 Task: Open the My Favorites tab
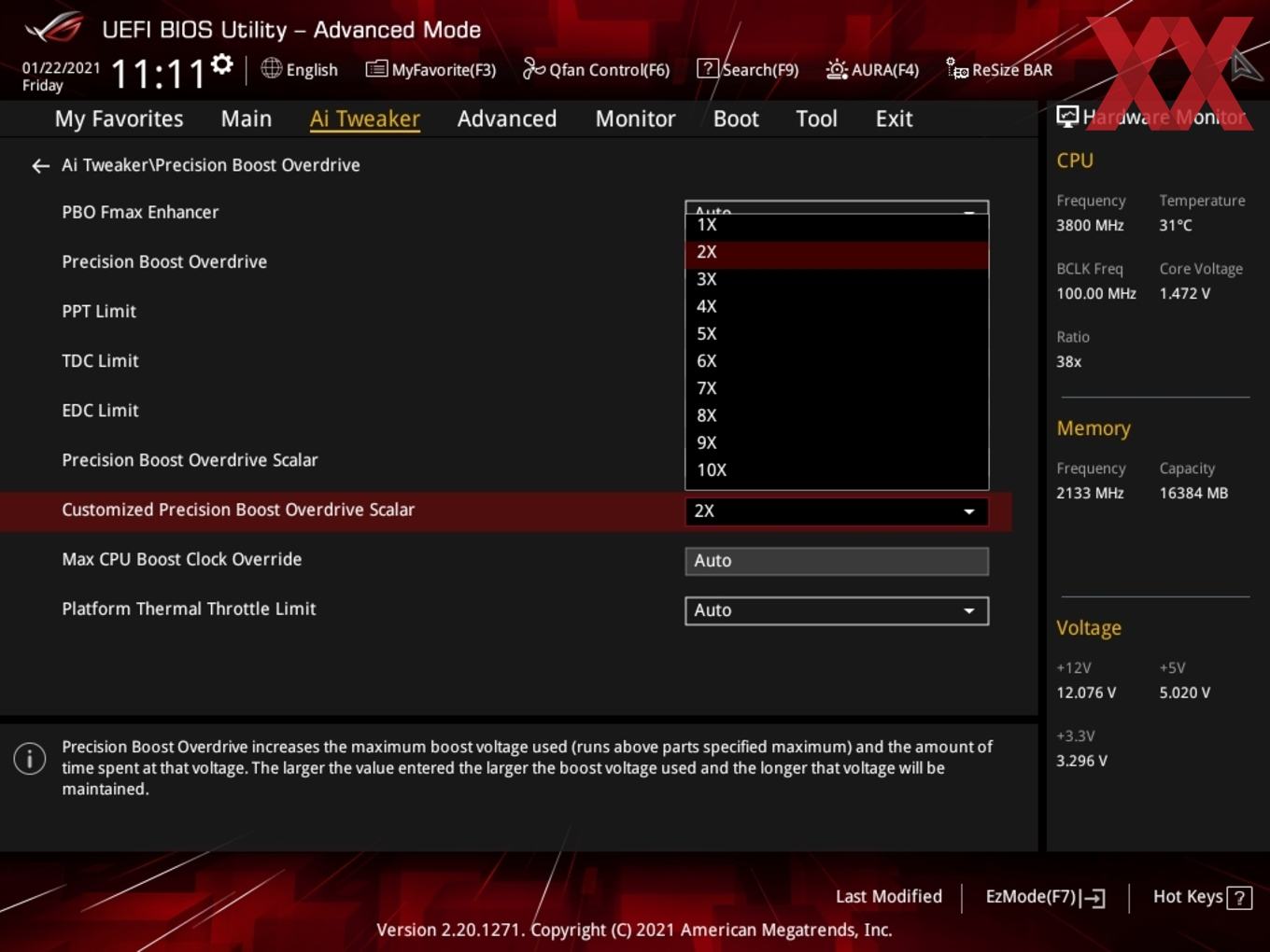[x=119, y=119]
